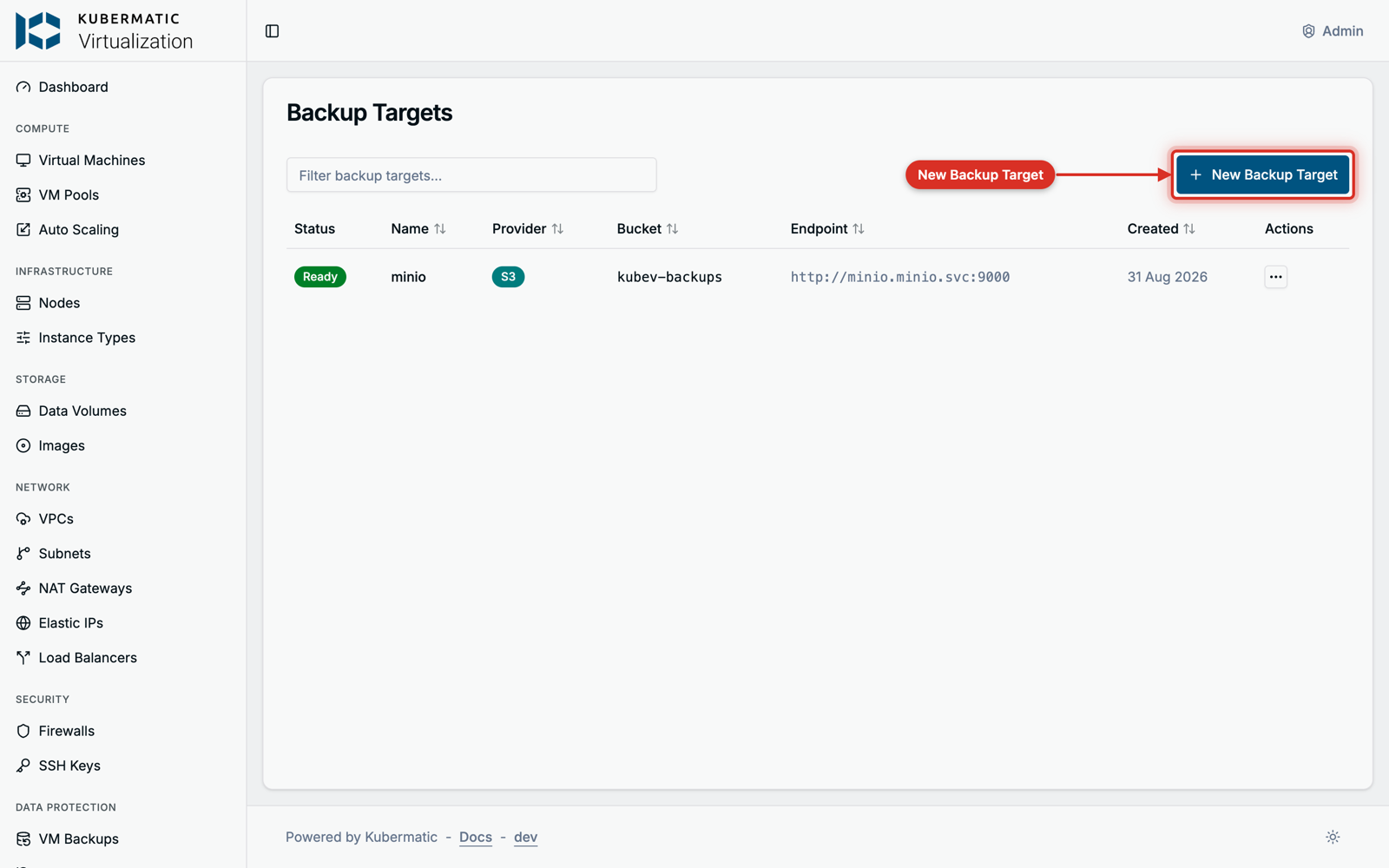Sort by Created column arrows
Image resolution: width=1389 pixels, height=868 pixels.
pos(1188,228)
